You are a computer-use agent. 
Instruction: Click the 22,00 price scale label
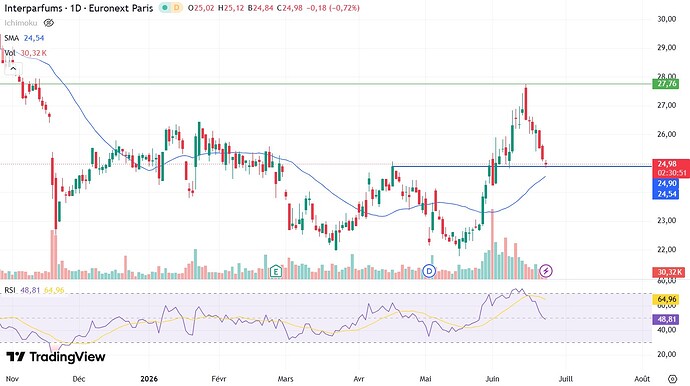tap(666, 250)
